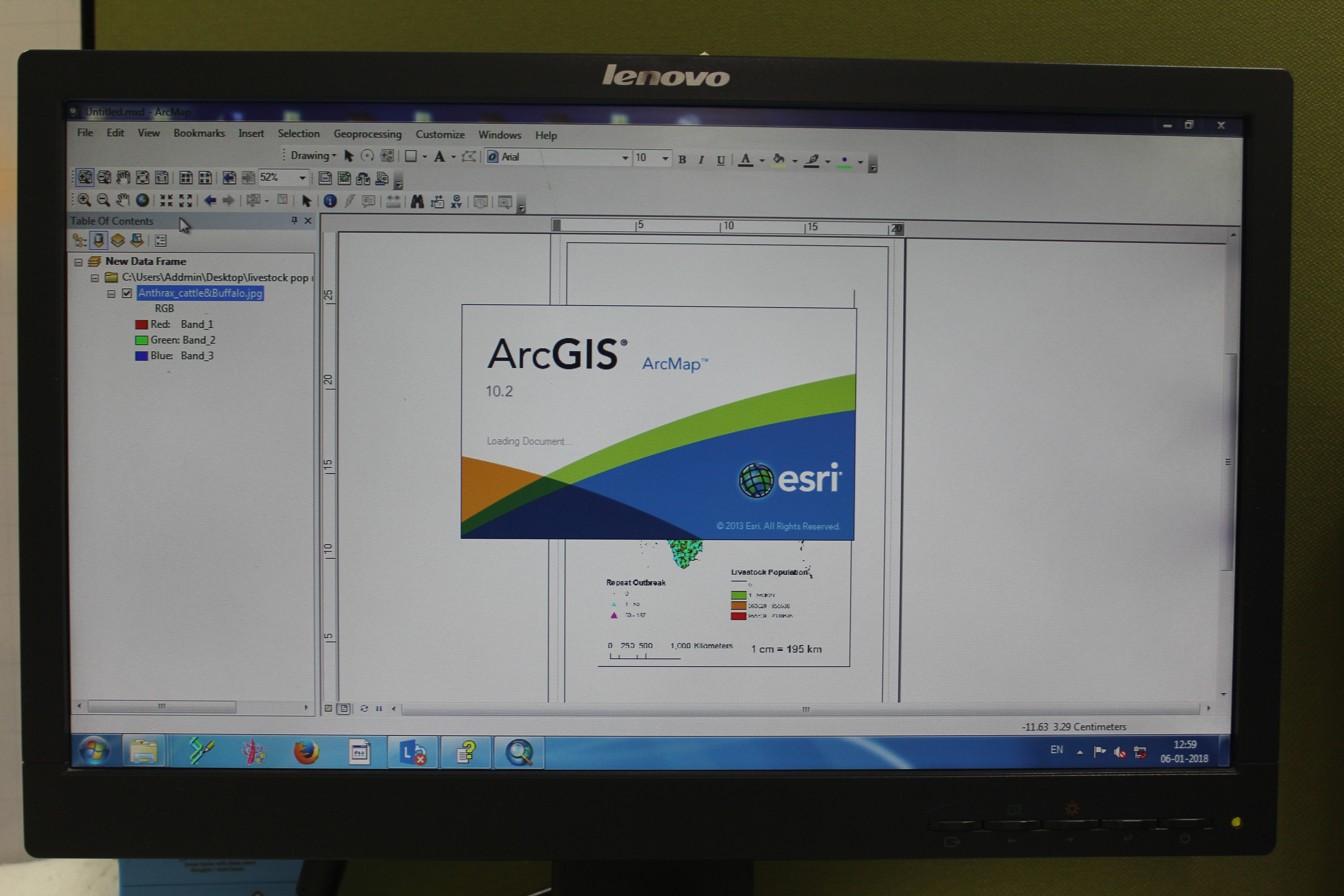
Task: Click the EN language indicator
Action: [1056, 750]
